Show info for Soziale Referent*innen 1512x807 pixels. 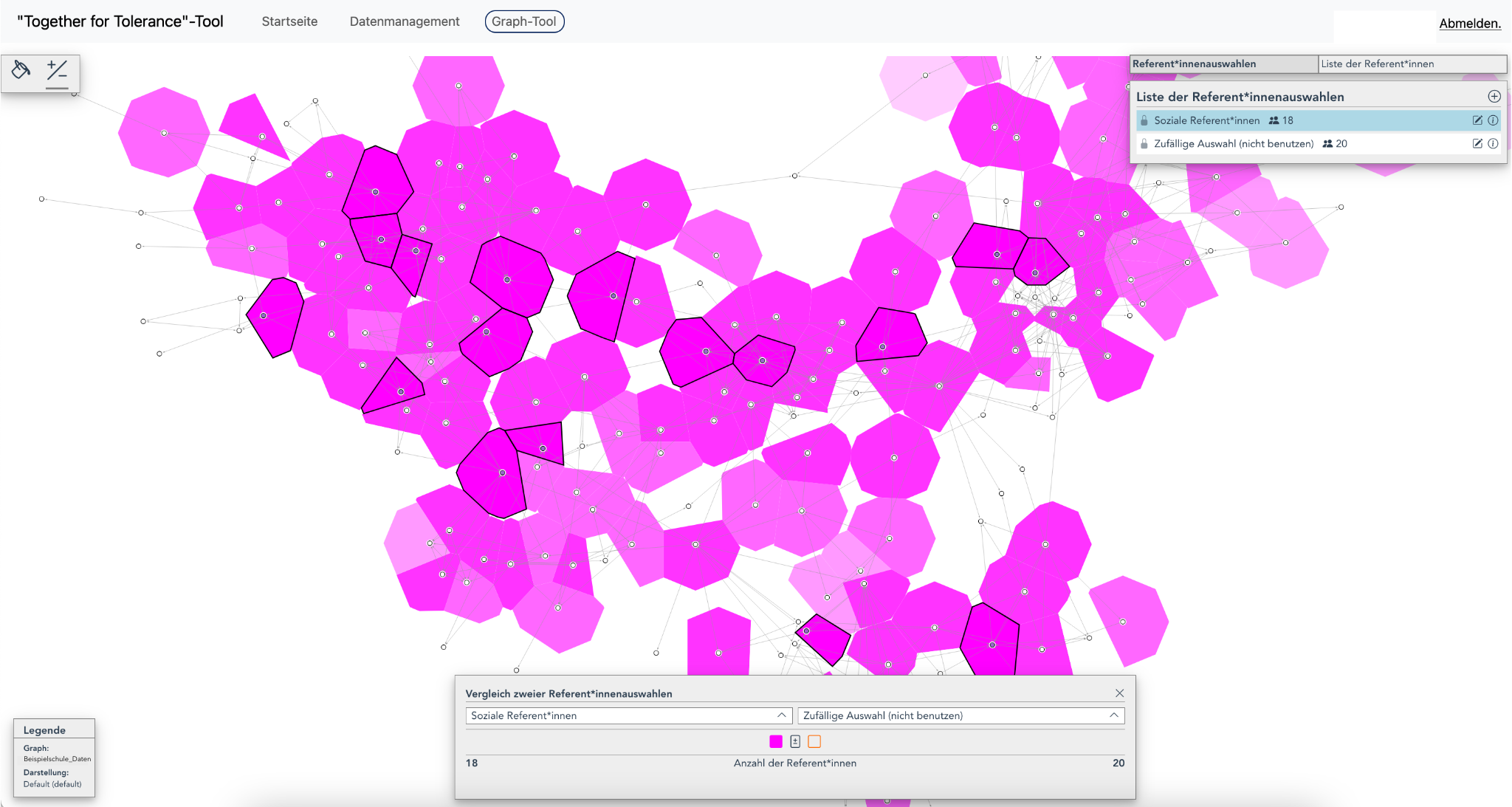click(1493, 120)
